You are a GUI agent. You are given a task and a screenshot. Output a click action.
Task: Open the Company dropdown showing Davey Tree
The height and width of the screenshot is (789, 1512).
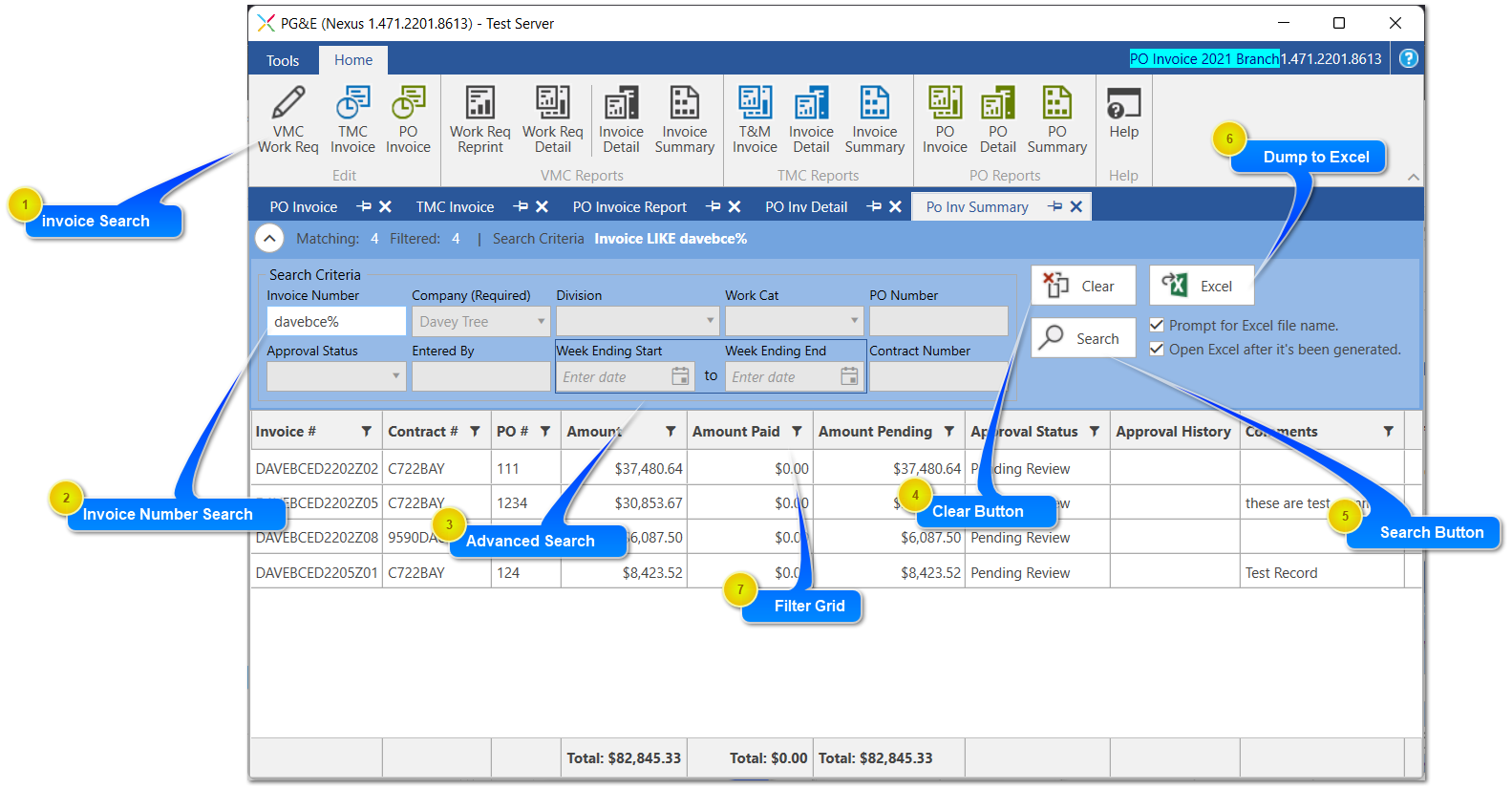tap(480, 321)
